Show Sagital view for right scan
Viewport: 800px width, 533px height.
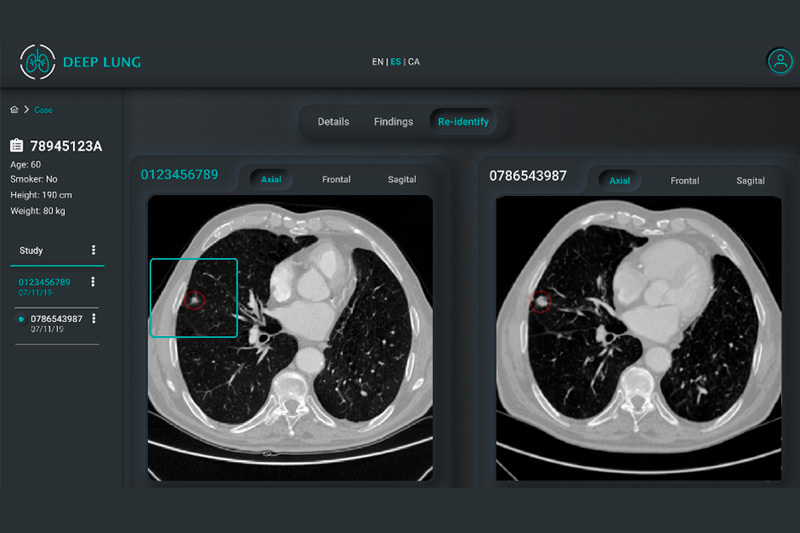tap(750, 181)
